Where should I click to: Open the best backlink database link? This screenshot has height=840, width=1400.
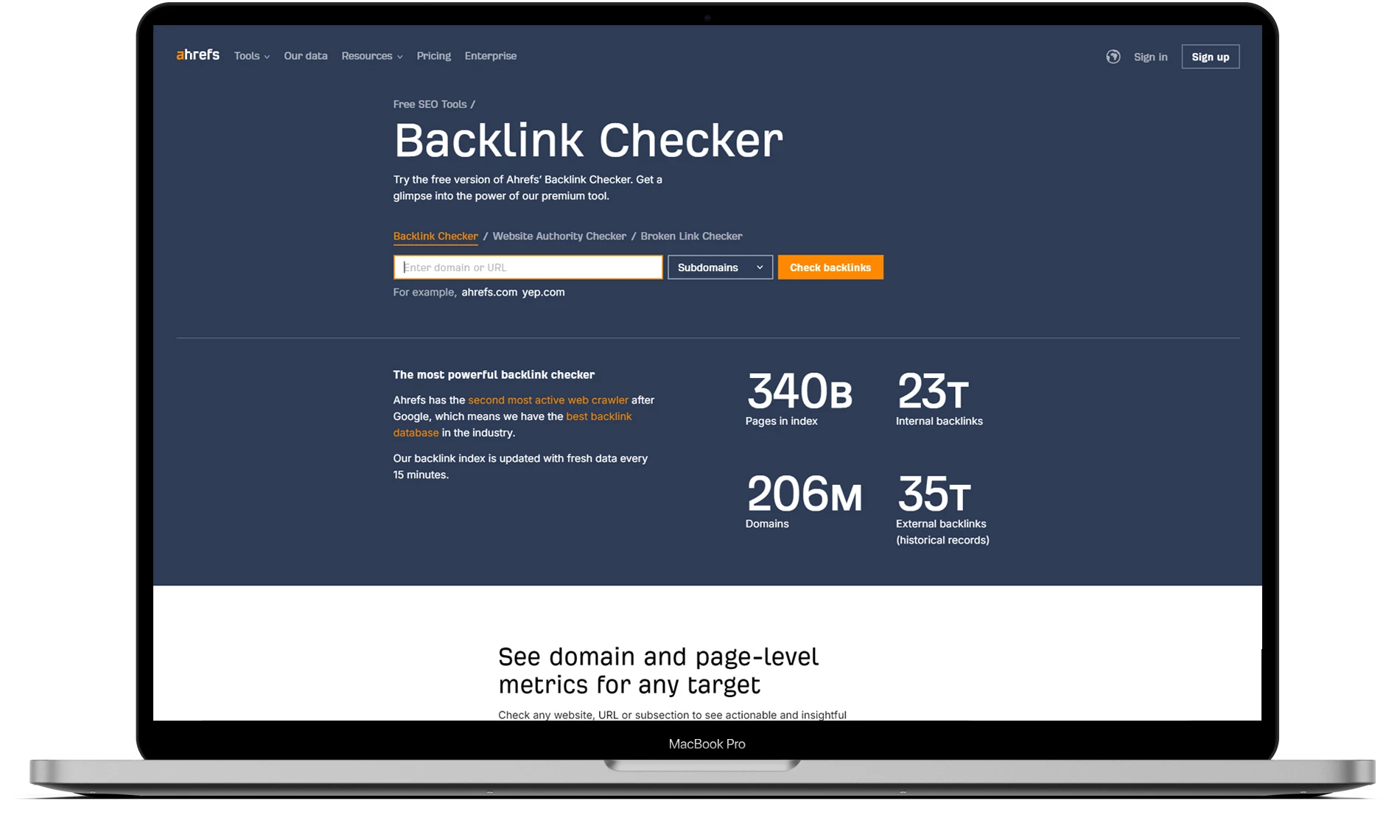pos(512,424)
